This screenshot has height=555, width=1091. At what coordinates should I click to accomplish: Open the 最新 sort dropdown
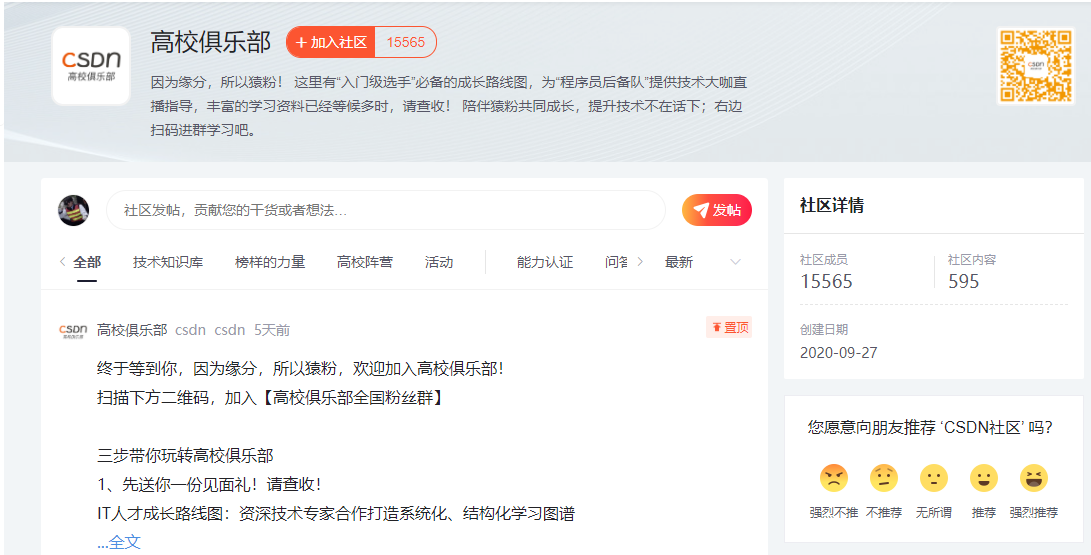679,262
